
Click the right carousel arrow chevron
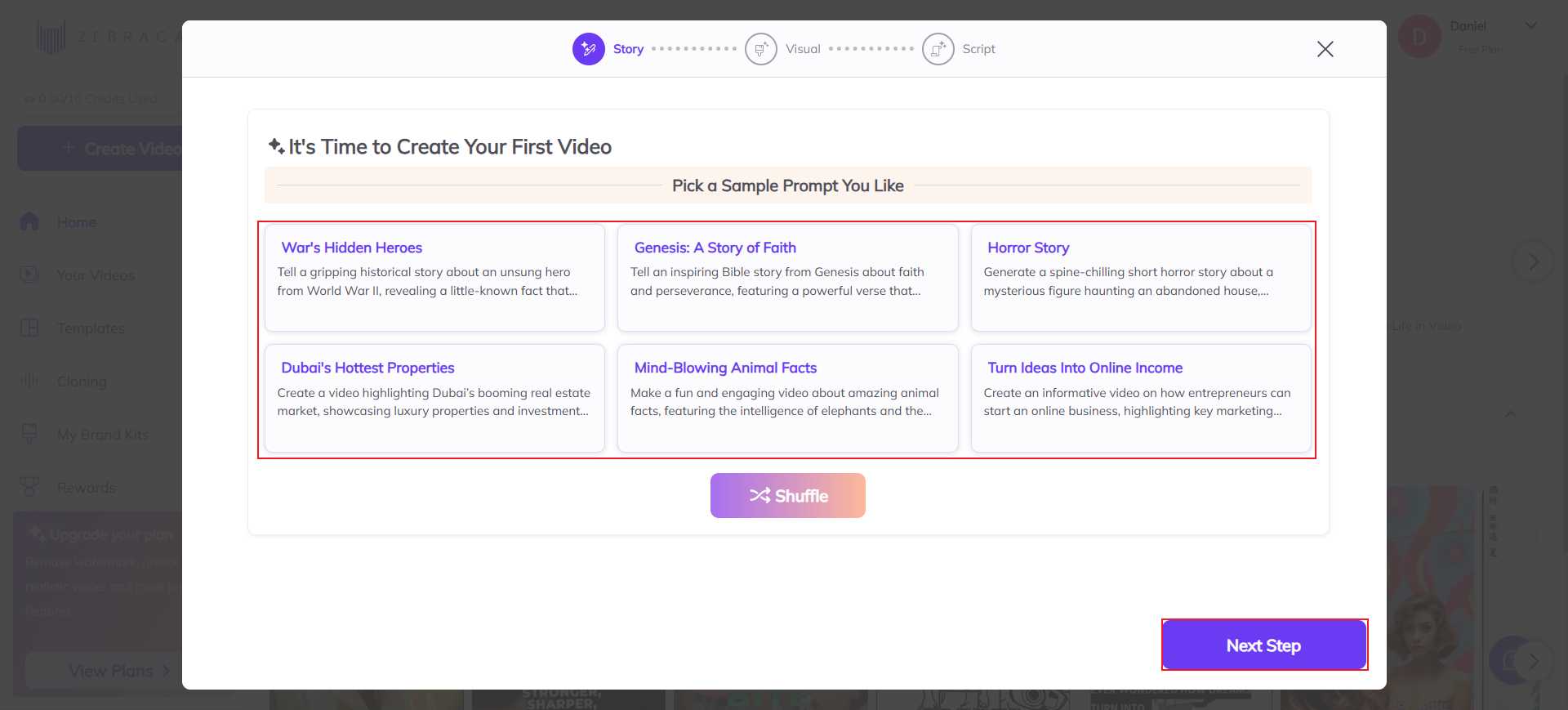click(x=1533, y=261)
